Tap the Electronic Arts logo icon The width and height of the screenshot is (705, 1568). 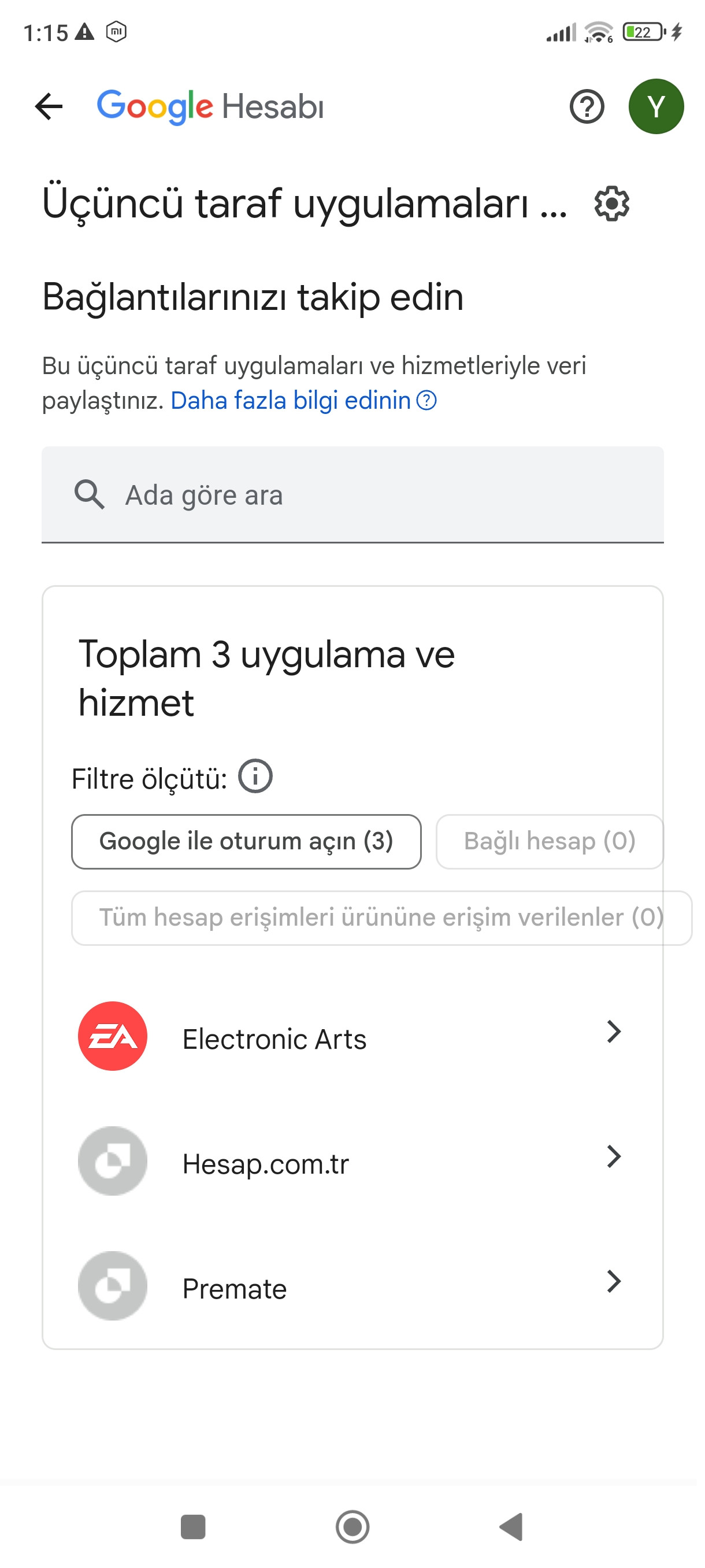(x=113, y=1036)
